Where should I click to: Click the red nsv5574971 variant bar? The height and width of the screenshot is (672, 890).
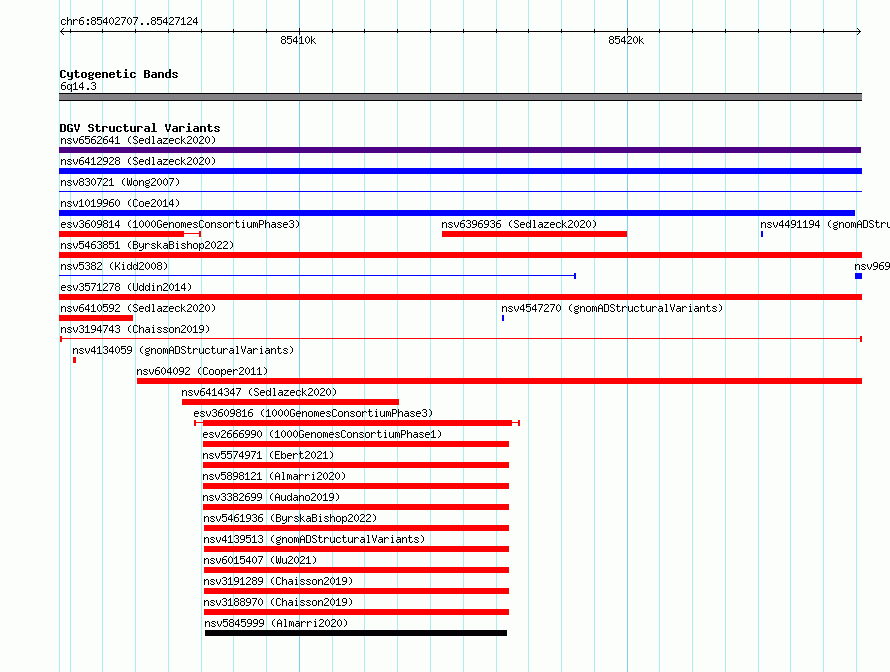[356, 465]
